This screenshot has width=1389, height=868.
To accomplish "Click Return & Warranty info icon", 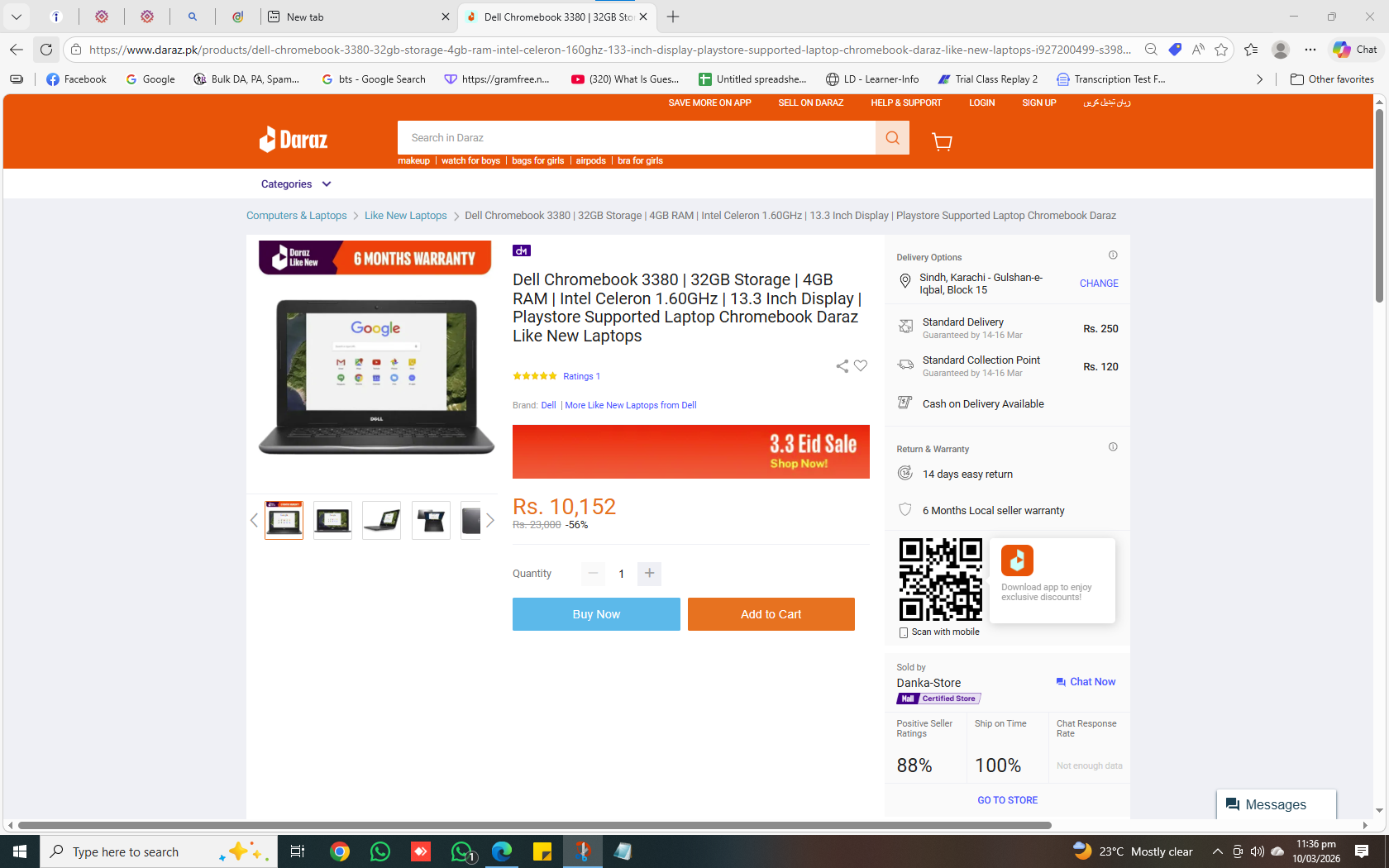I will [1113, 447].
